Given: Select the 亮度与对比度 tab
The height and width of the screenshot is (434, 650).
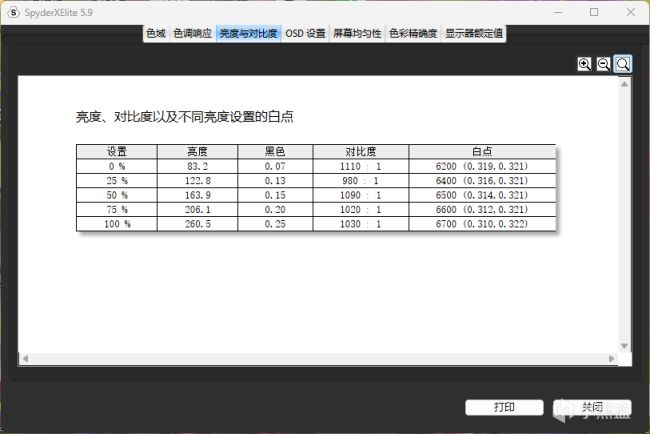Looking at the screenshot, I should (x=248, y=33).
